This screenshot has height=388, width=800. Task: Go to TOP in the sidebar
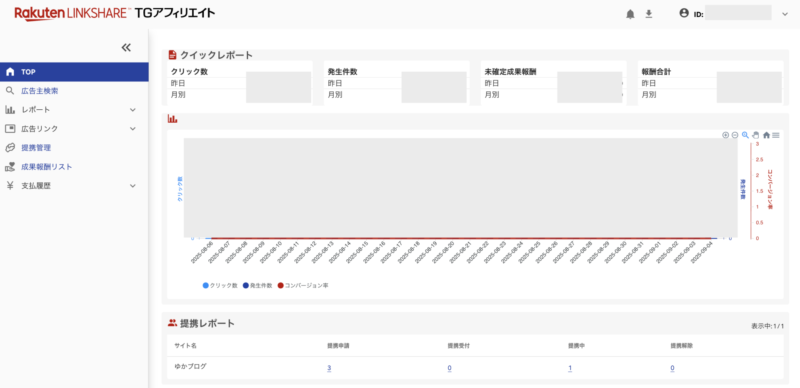tap(74, 72)
